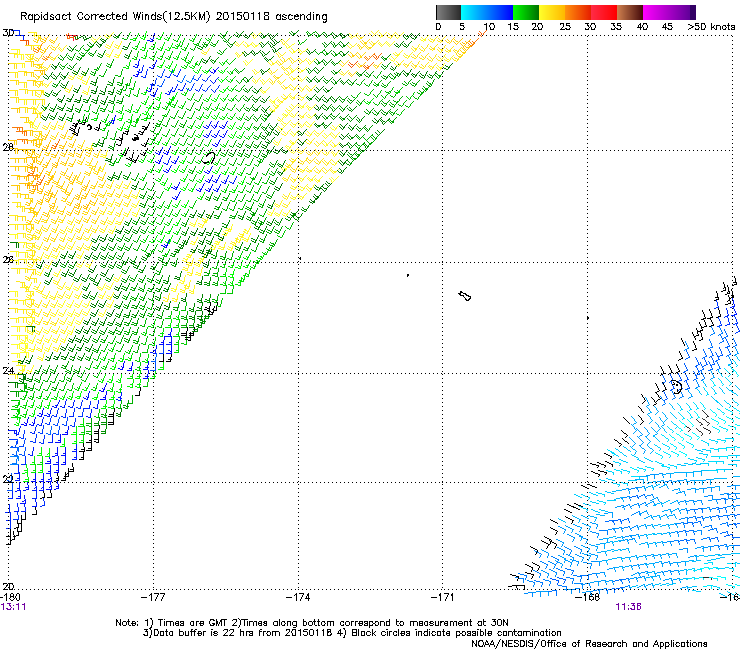This screenshot has height=650, width=740.
Task: Click the '25' label under the color scale
Action: (x=564, y=27)
